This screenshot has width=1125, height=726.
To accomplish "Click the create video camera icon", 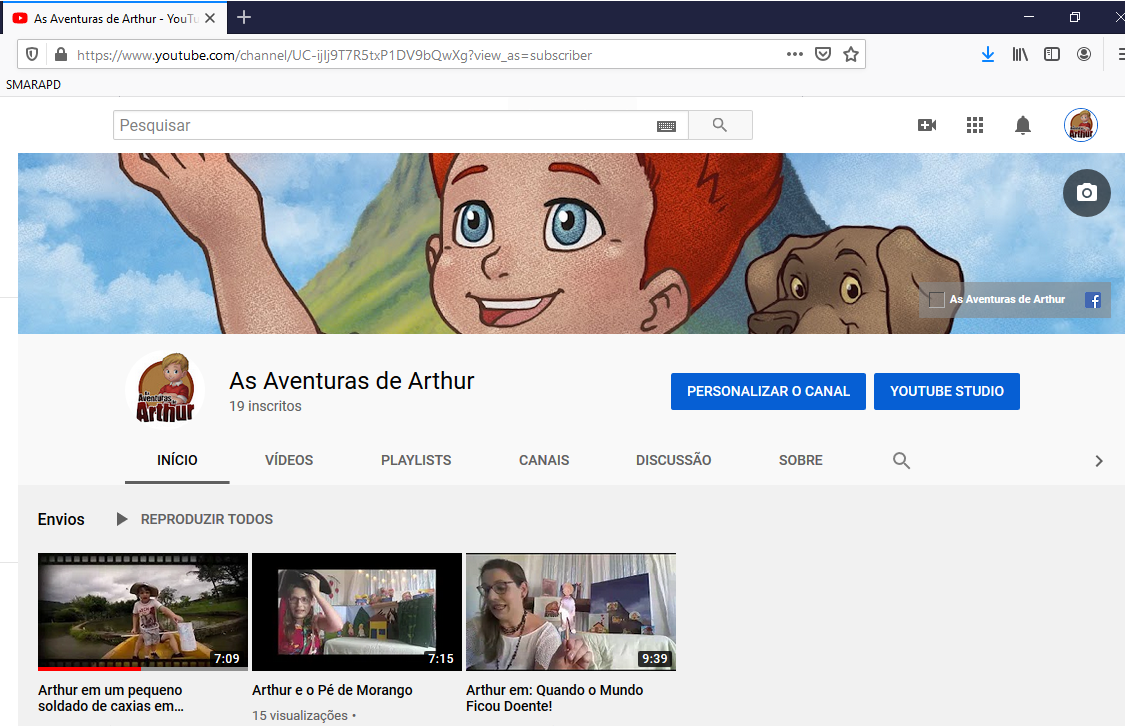I will 927,125.
